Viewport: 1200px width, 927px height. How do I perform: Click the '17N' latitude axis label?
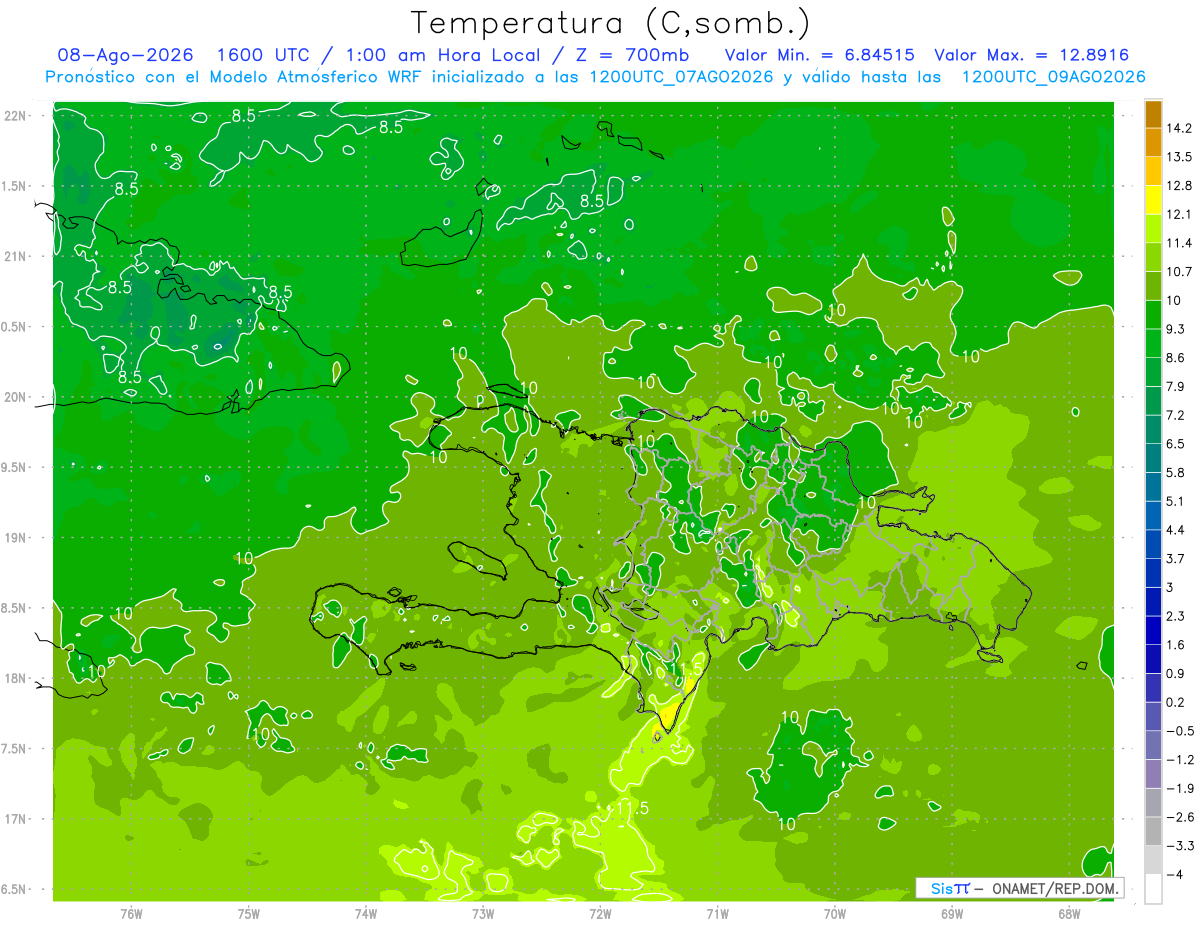(16, 819)
